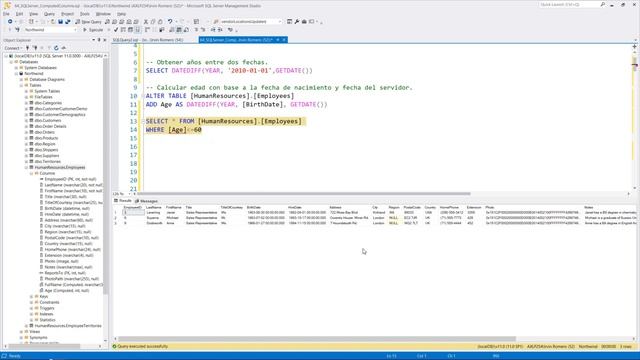Open the Northwind database dropdown
This screenshot has width=640, height=360.
tap(75, 30)
